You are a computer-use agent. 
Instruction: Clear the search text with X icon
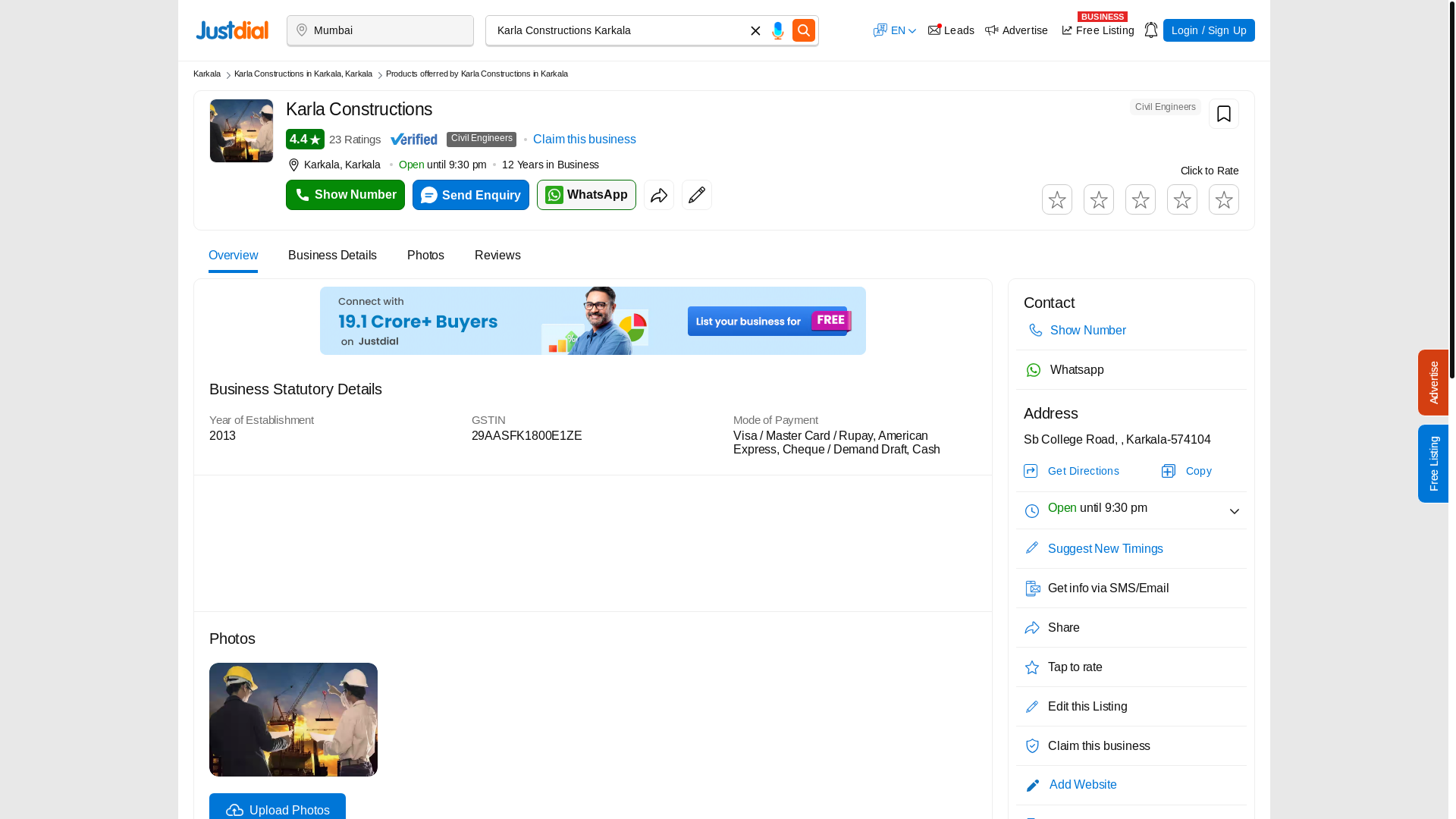(755, 31)
